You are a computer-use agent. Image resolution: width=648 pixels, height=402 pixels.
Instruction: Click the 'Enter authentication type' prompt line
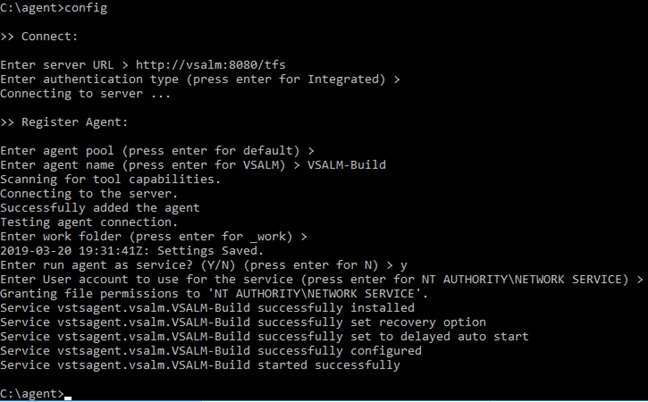click(x=200, y=79)
